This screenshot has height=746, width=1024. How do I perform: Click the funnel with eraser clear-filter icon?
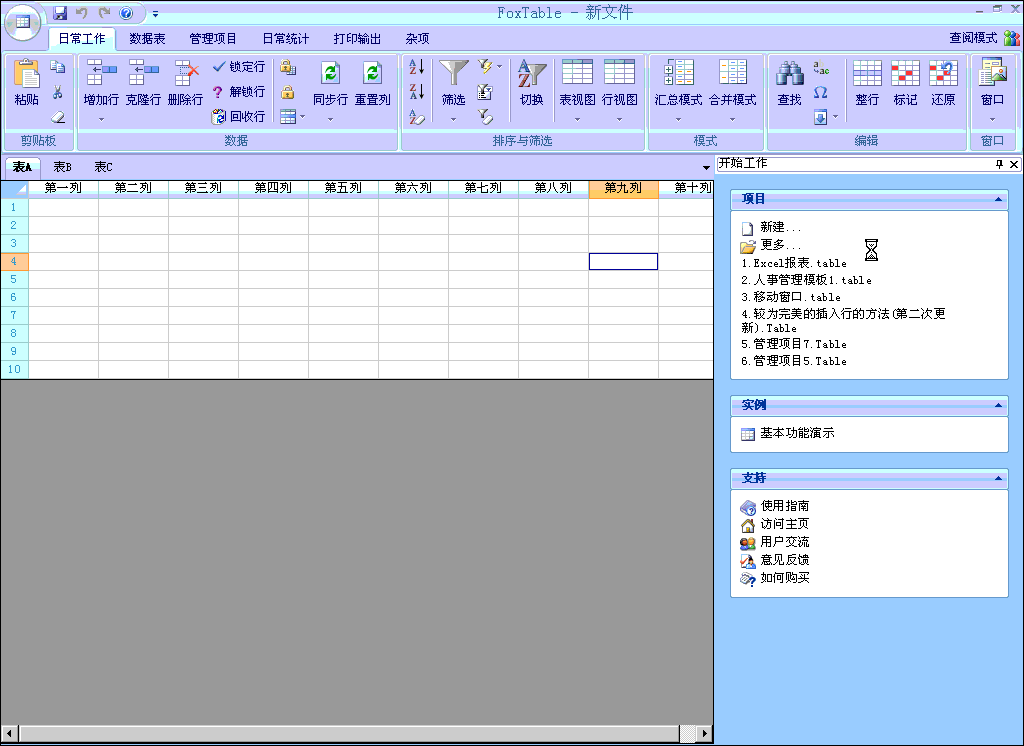(x=485, y=117)
